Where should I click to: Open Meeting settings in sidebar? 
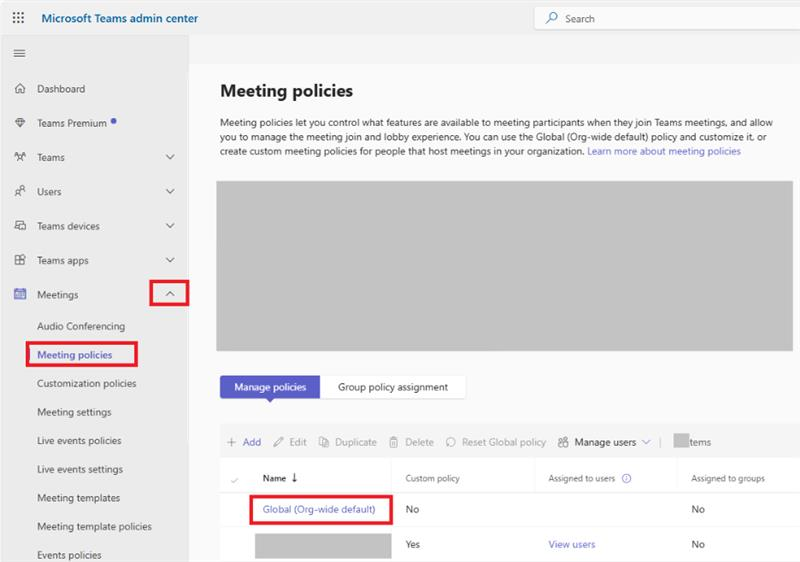(74, 412)
